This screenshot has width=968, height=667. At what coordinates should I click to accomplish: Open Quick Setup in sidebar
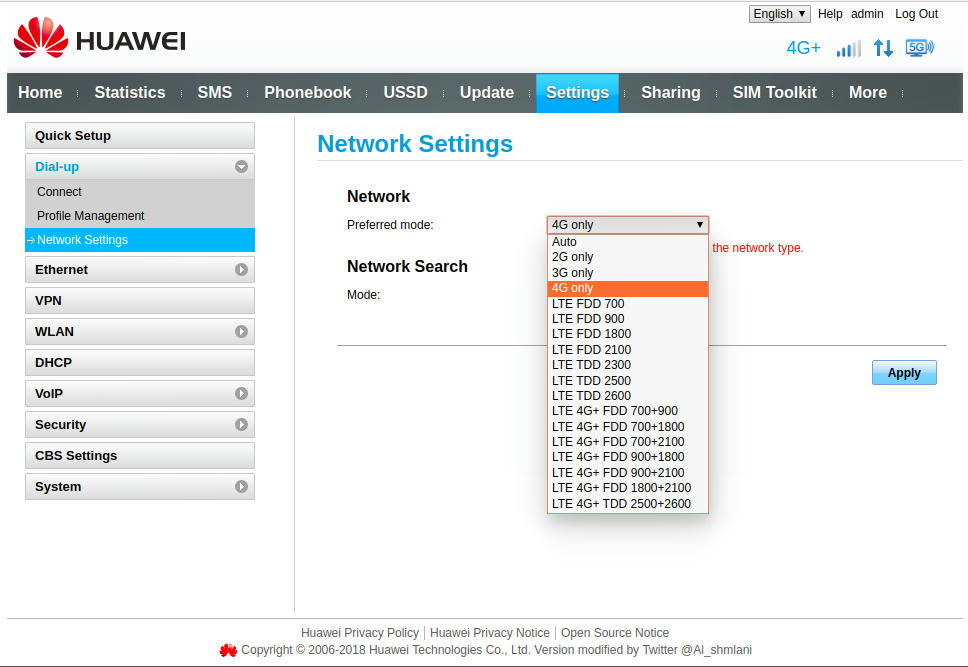(140, 136)
